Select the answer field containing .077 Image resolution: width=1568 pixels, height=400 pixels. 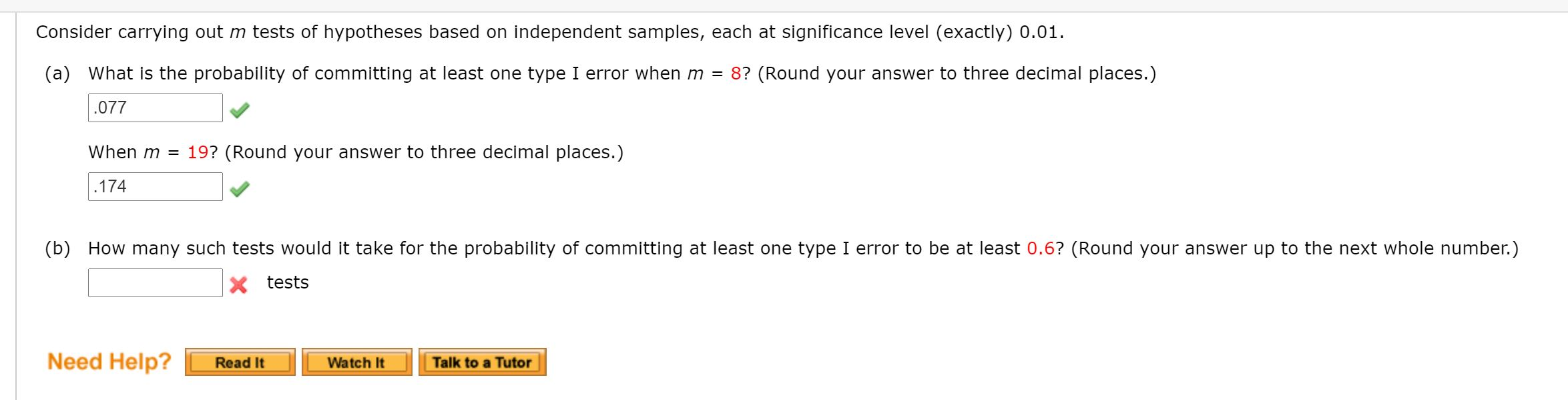(154, 107)
